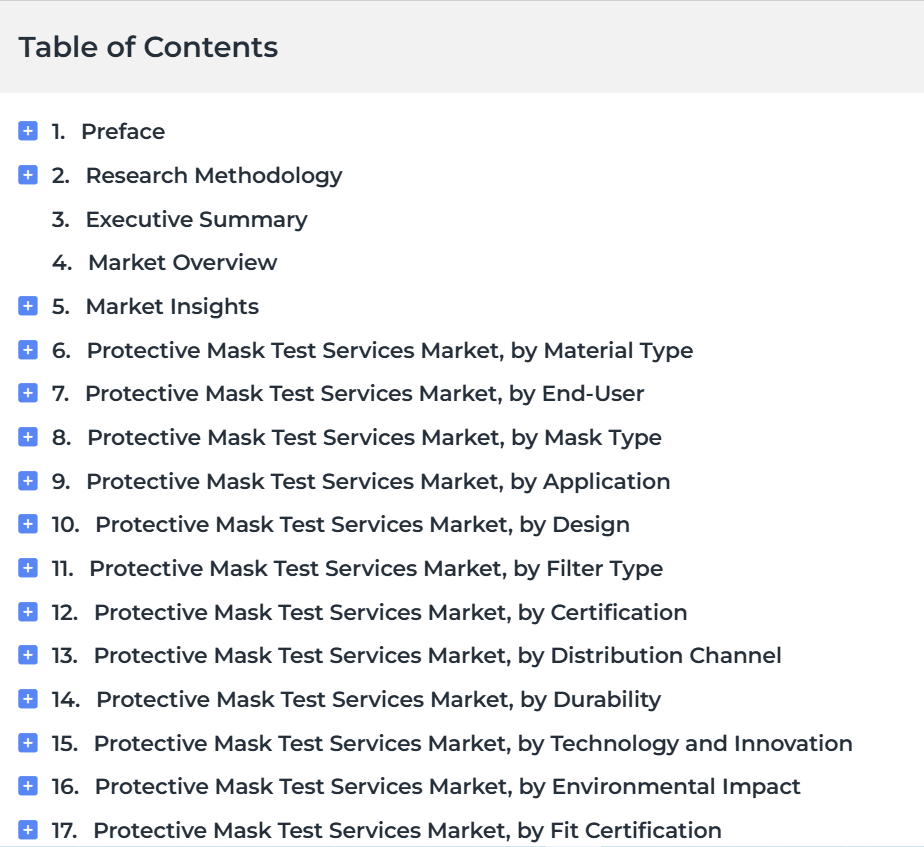Expand section 14 by Durability plus icon
The width and height of the screenshot is (924, 847).
pos(28,699)
